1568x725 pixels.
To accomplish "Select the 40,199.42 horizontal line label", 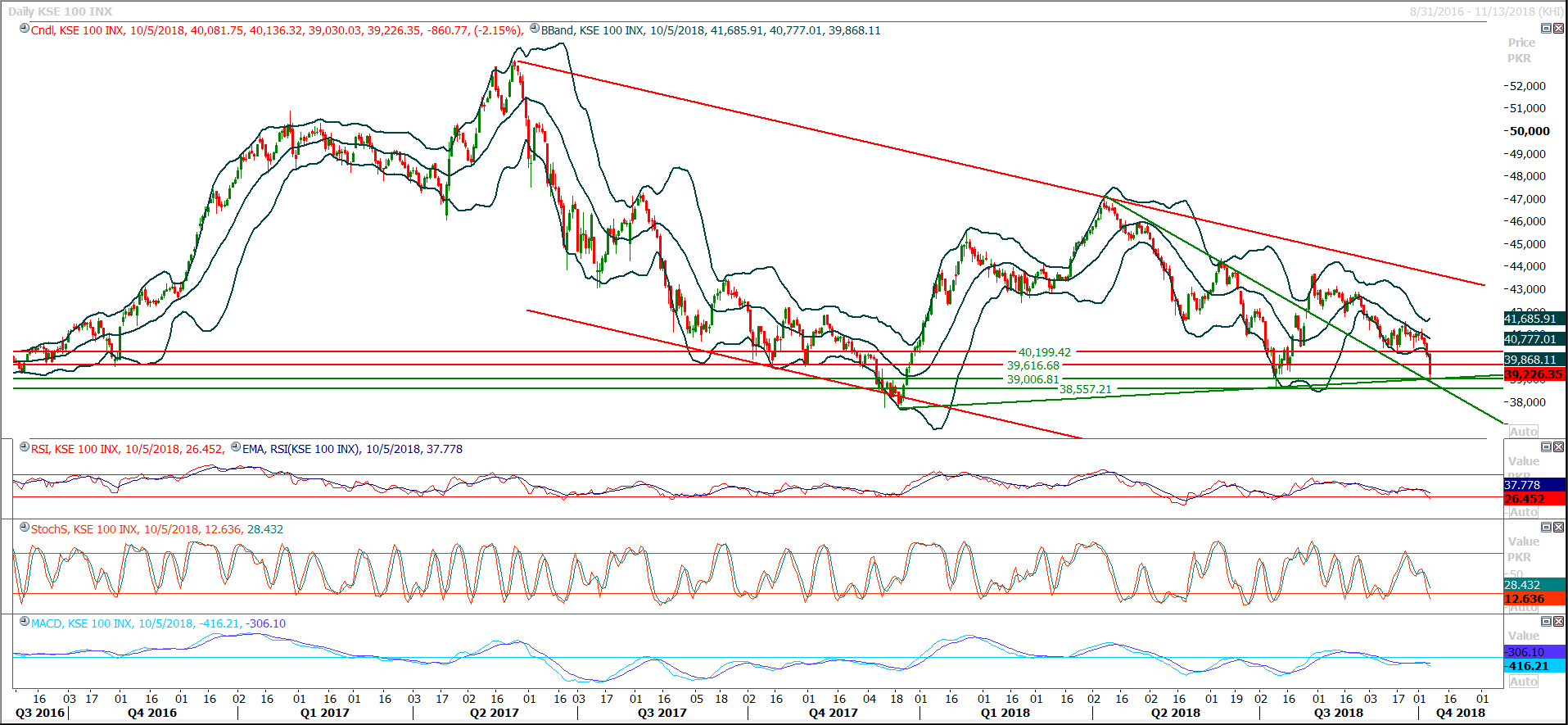I will 1045,352.
